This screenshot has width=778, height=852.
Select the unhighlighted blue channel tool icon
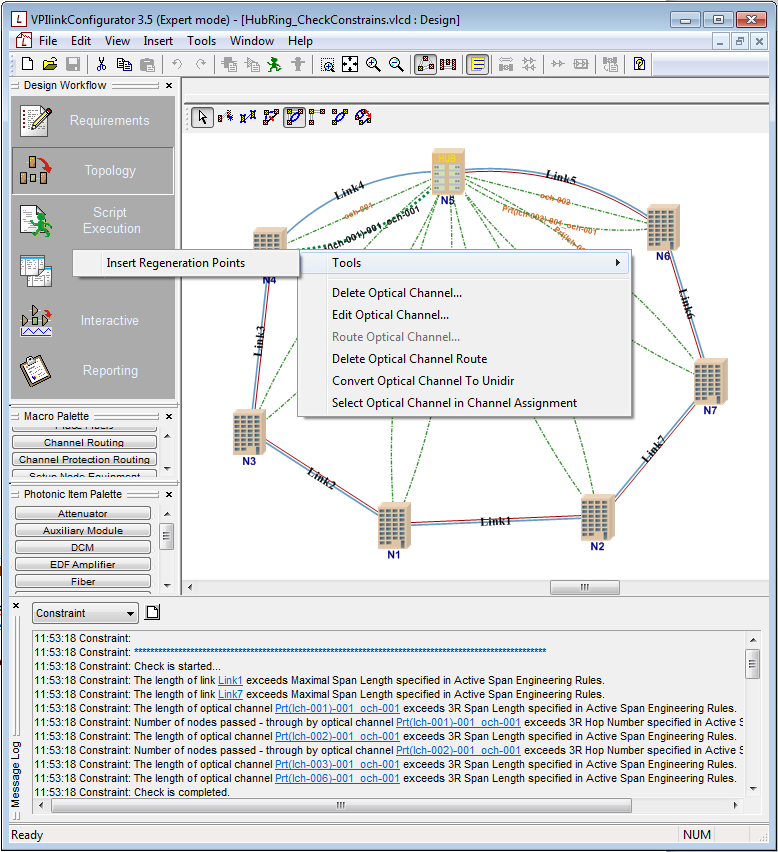(x=340, y=117)
